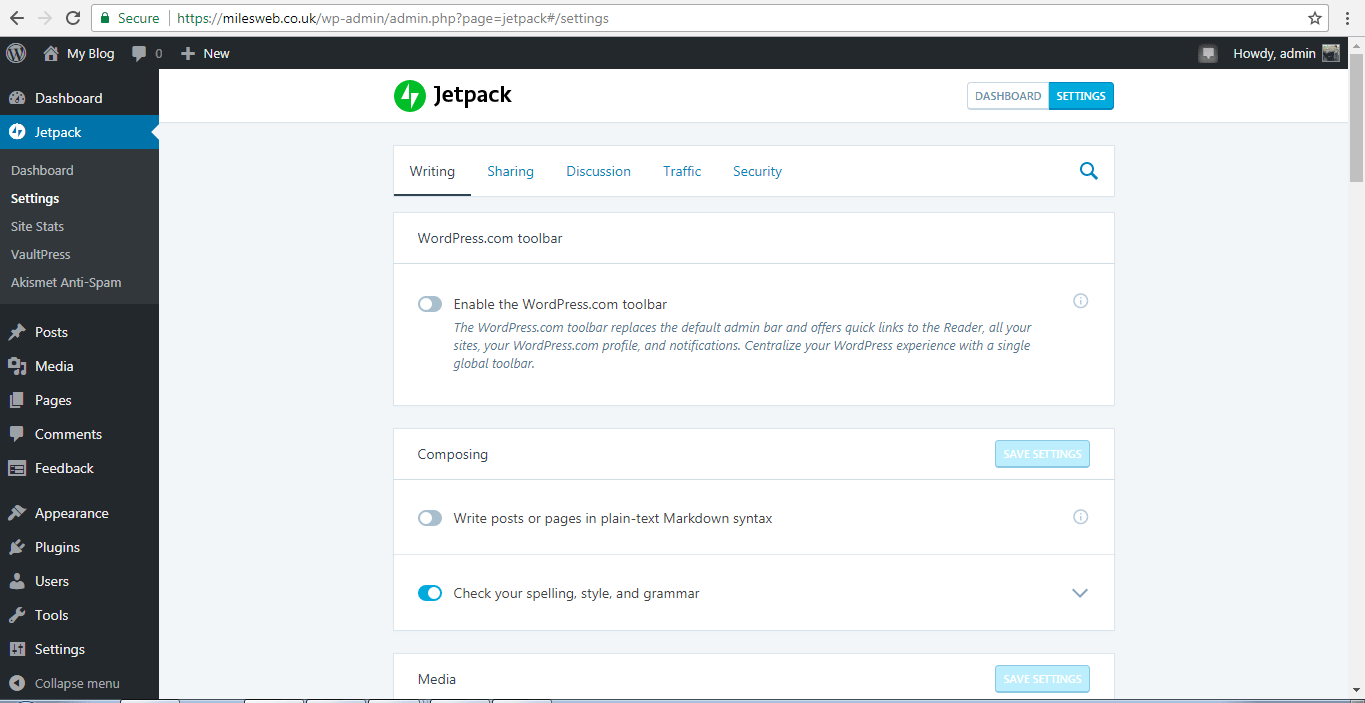
Task: Click the Appearance paintbrush icon
Action: coord(17,513)
